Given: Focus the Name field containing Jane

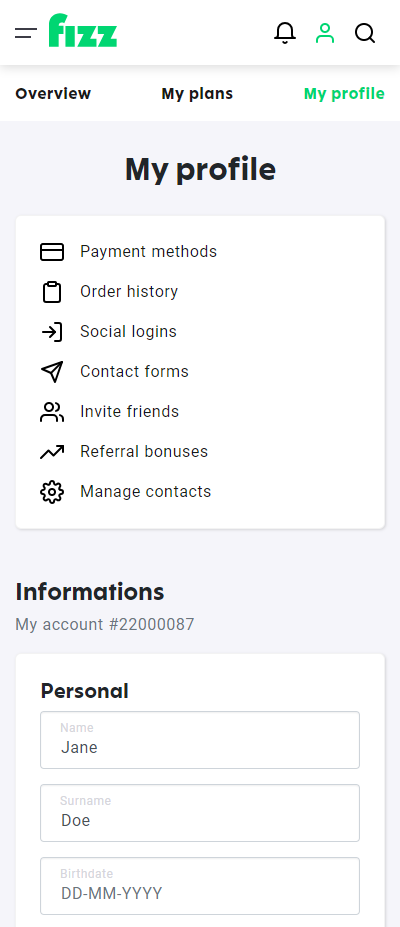Looking at the screenshot, I should click(x=200, y=740).
